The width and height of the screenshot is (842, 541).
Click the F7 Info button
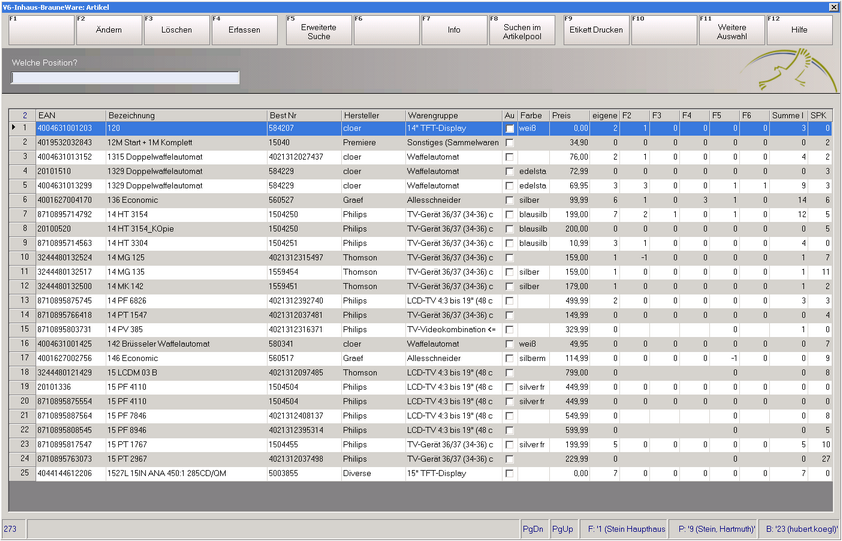[454, 30]
